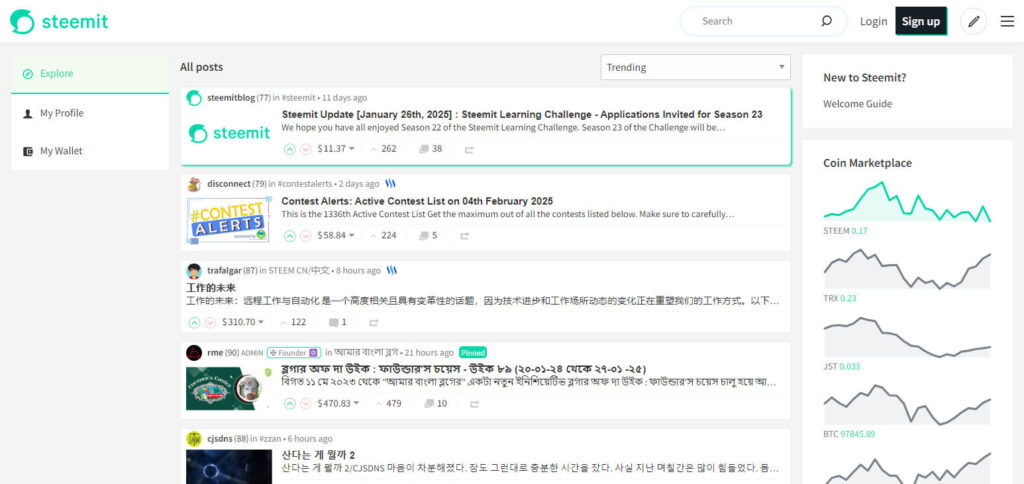Expand the $310.70 payout details

(243, 322)
